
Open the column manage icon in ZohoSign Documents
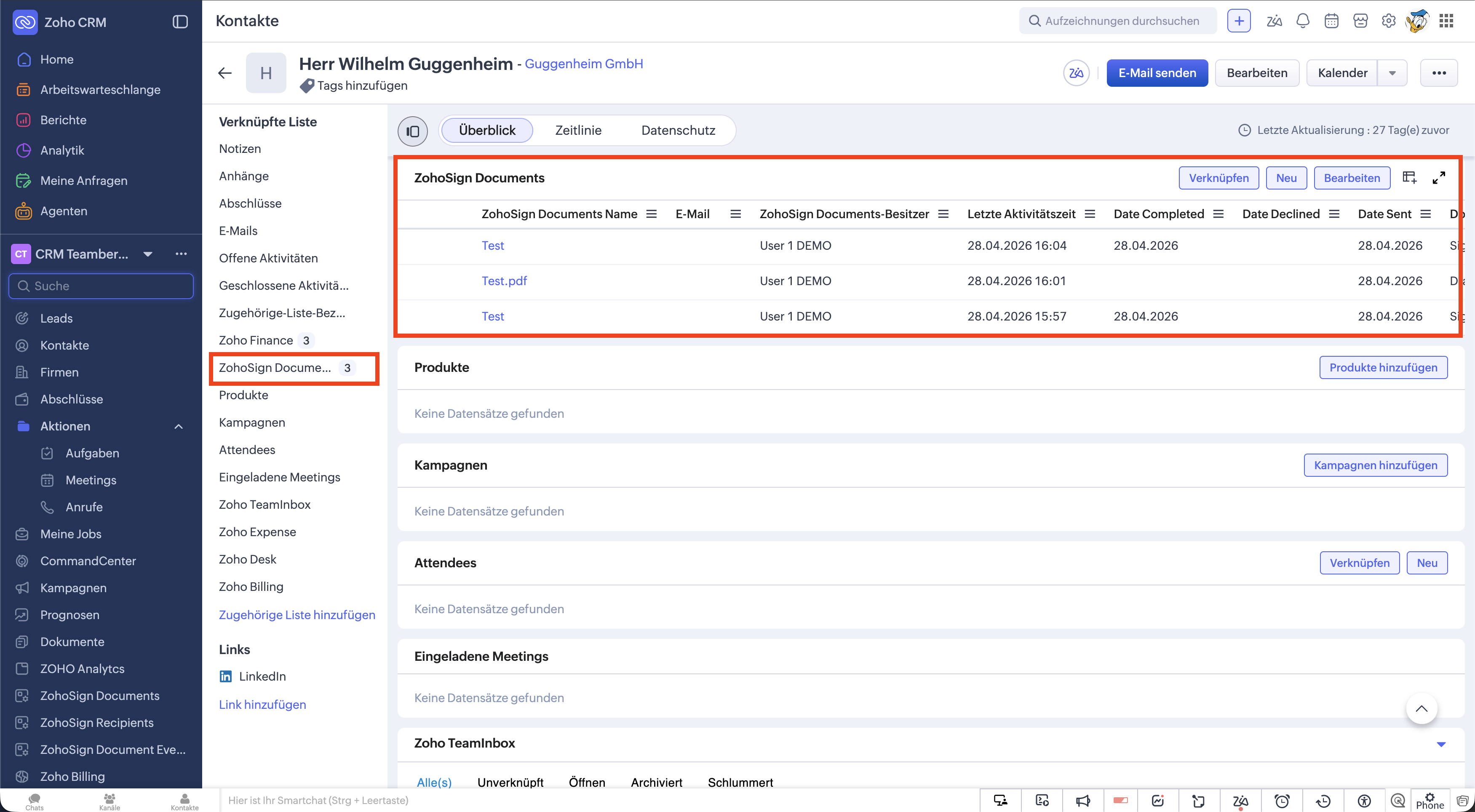[1409, 178]
